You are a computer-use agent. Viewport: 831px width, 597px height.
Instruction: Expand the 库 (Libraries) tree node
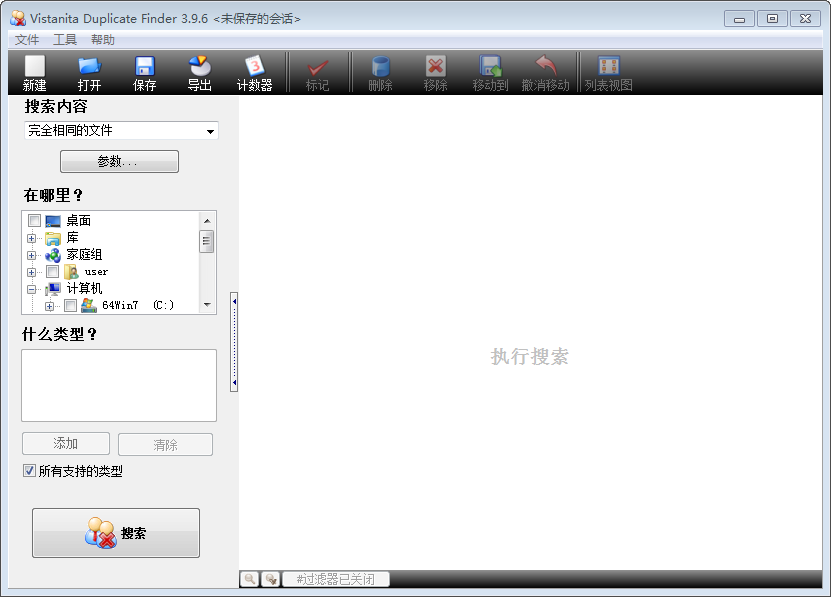(x=32, y=238)
